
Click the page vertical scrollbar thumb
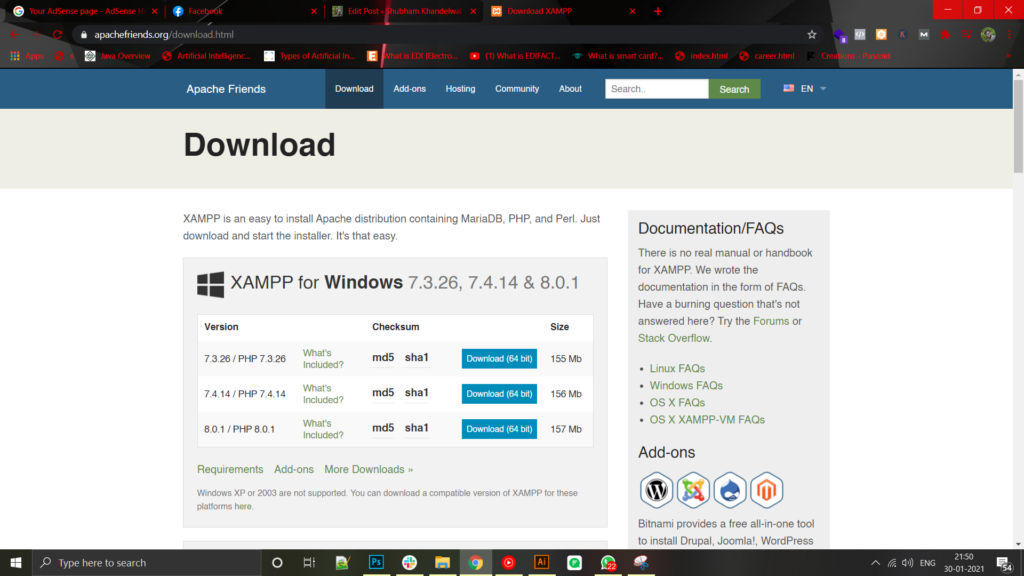(x=1018, y=125)
